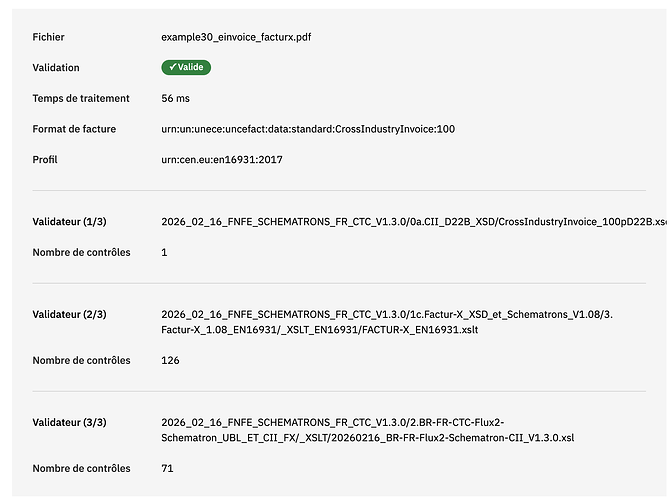Viewport: 671px width, 500px height.
Task: Click the control count 71
Action: click(x=167, y=468)
